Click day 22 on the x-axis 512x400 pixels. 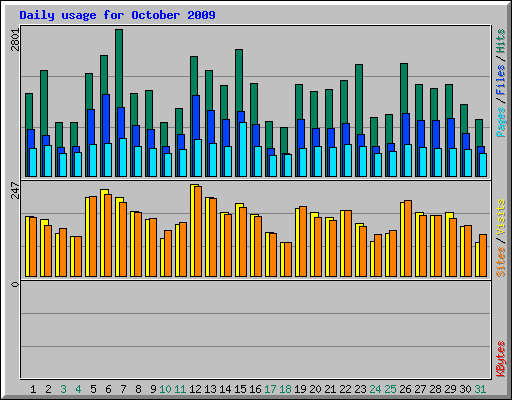(x=345, y=389)
